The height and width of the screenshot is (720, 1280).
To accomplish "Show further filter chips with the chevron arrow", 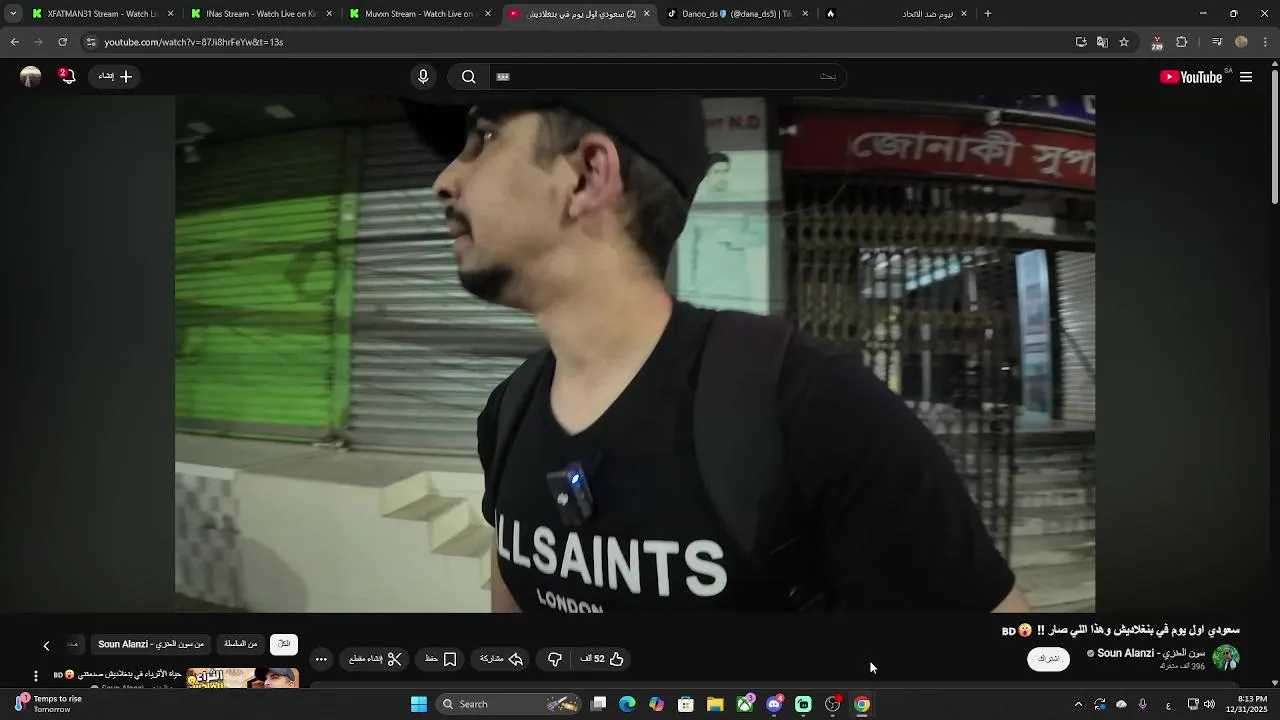I will 46,645.
